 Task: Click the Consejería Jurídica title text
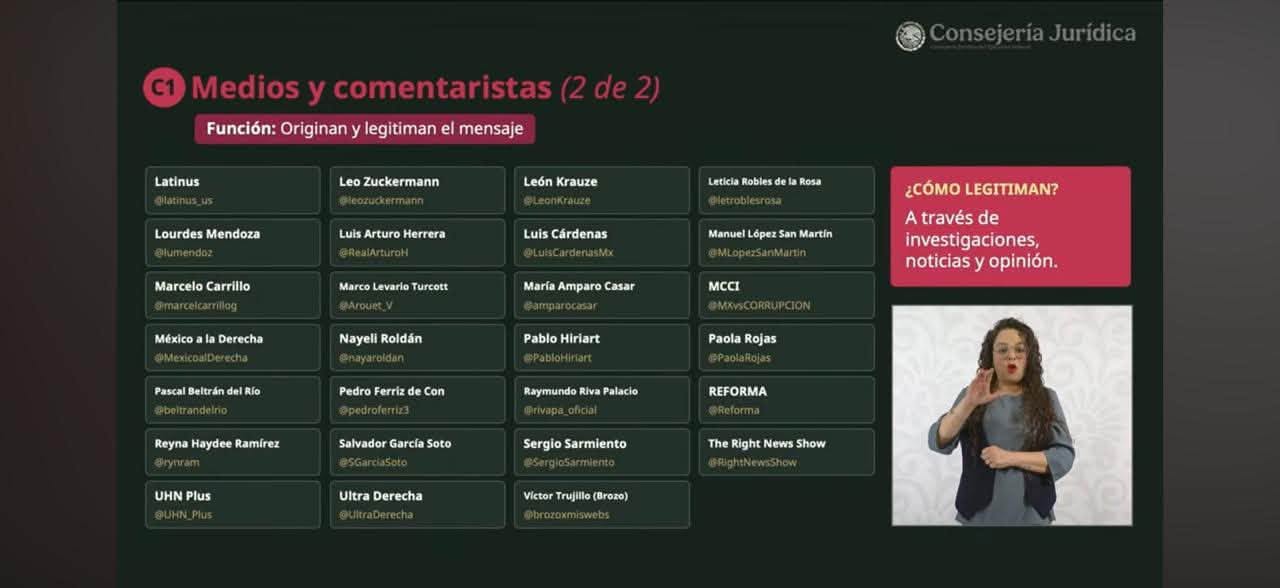[1033, 33]
